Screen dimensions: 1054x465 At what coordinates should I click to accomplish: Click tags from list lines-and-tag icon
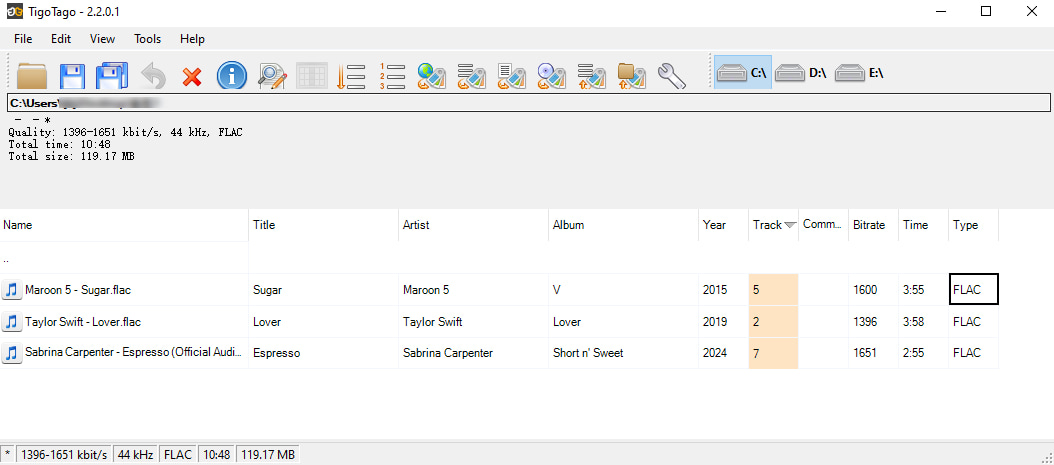[472, 76]
